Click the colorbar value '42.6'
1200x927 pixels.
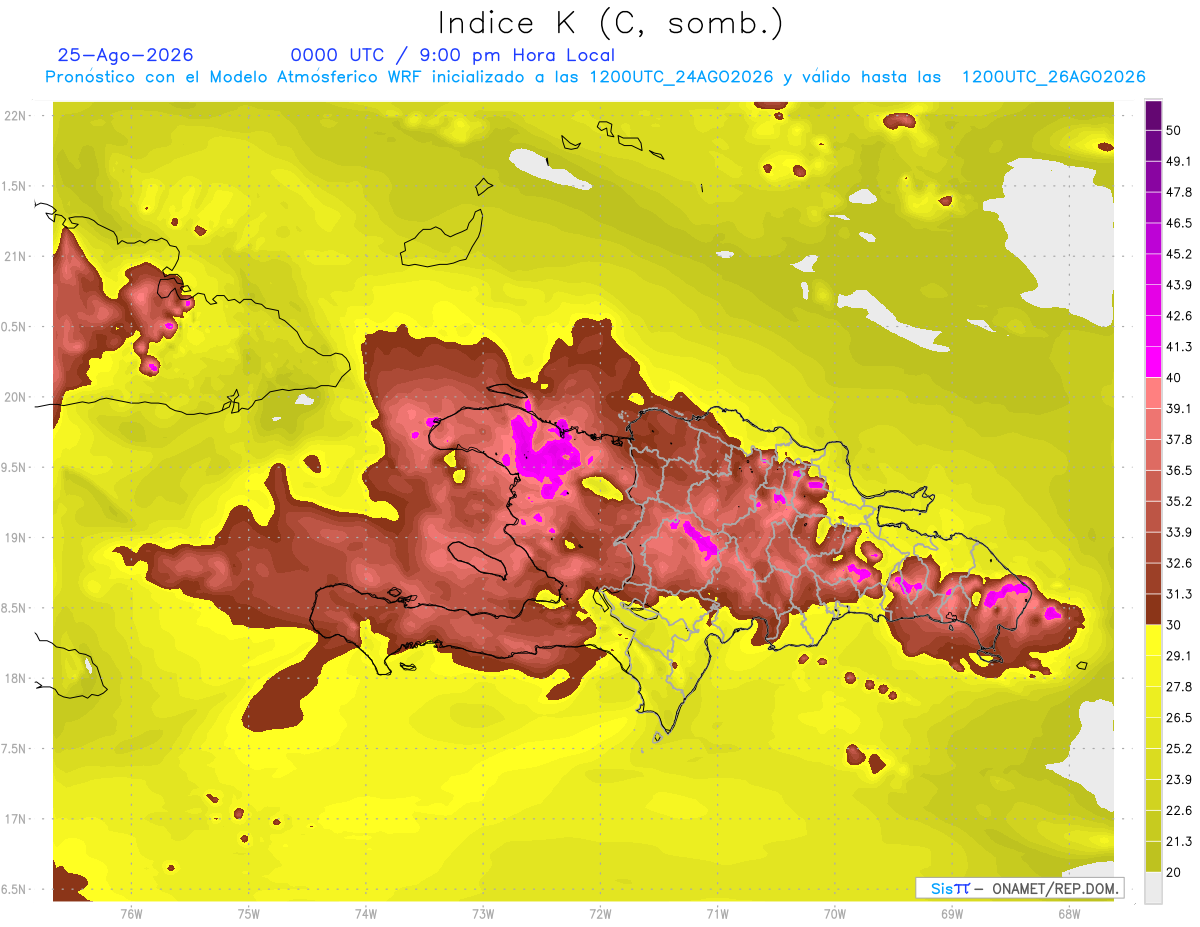pyautogui.click(x=1178, y=316)
